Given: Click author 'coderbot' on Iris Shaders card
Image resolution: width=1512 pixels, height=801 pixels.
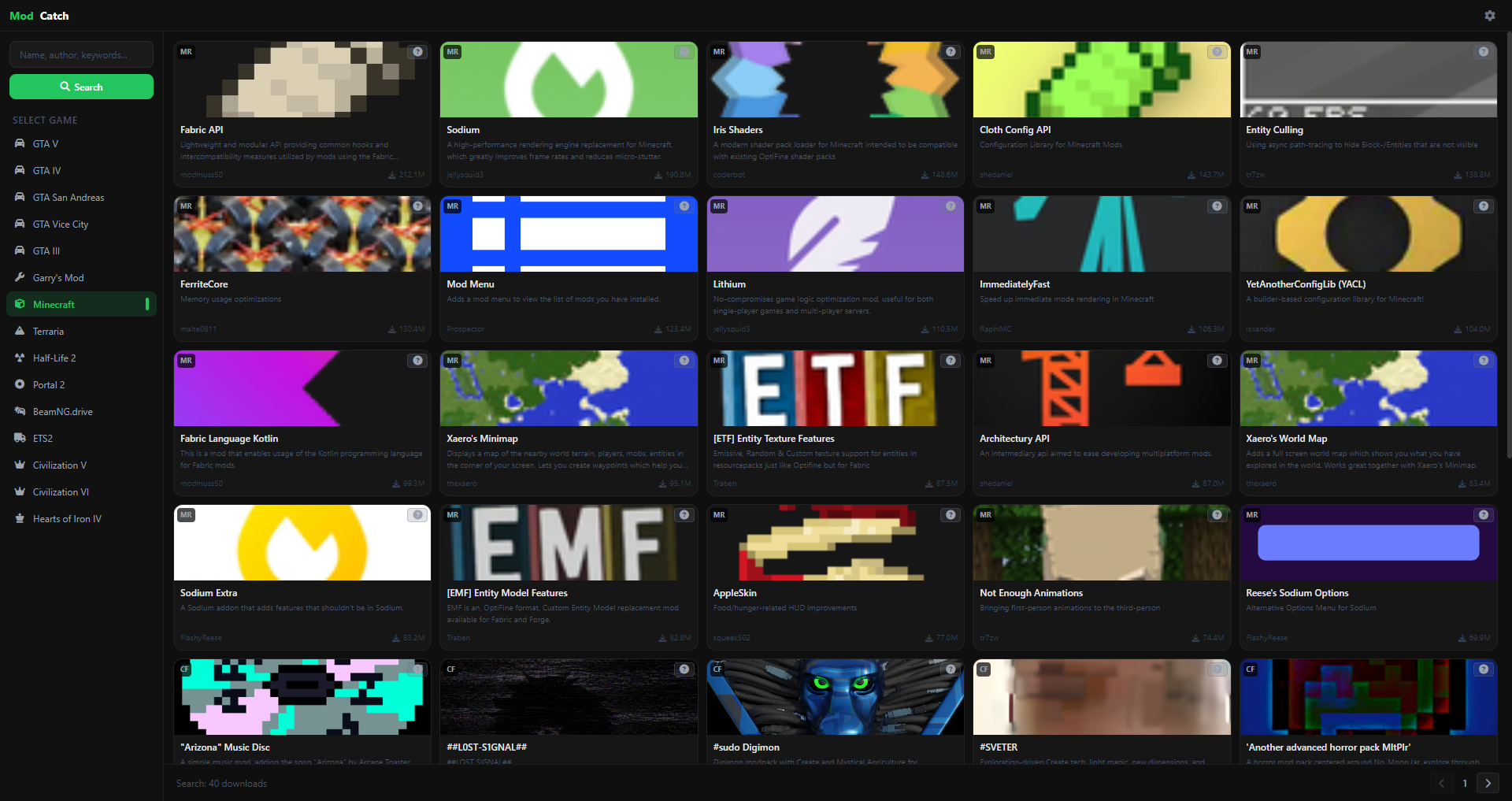Looking at the screenshot, I should tap(729, 175).
